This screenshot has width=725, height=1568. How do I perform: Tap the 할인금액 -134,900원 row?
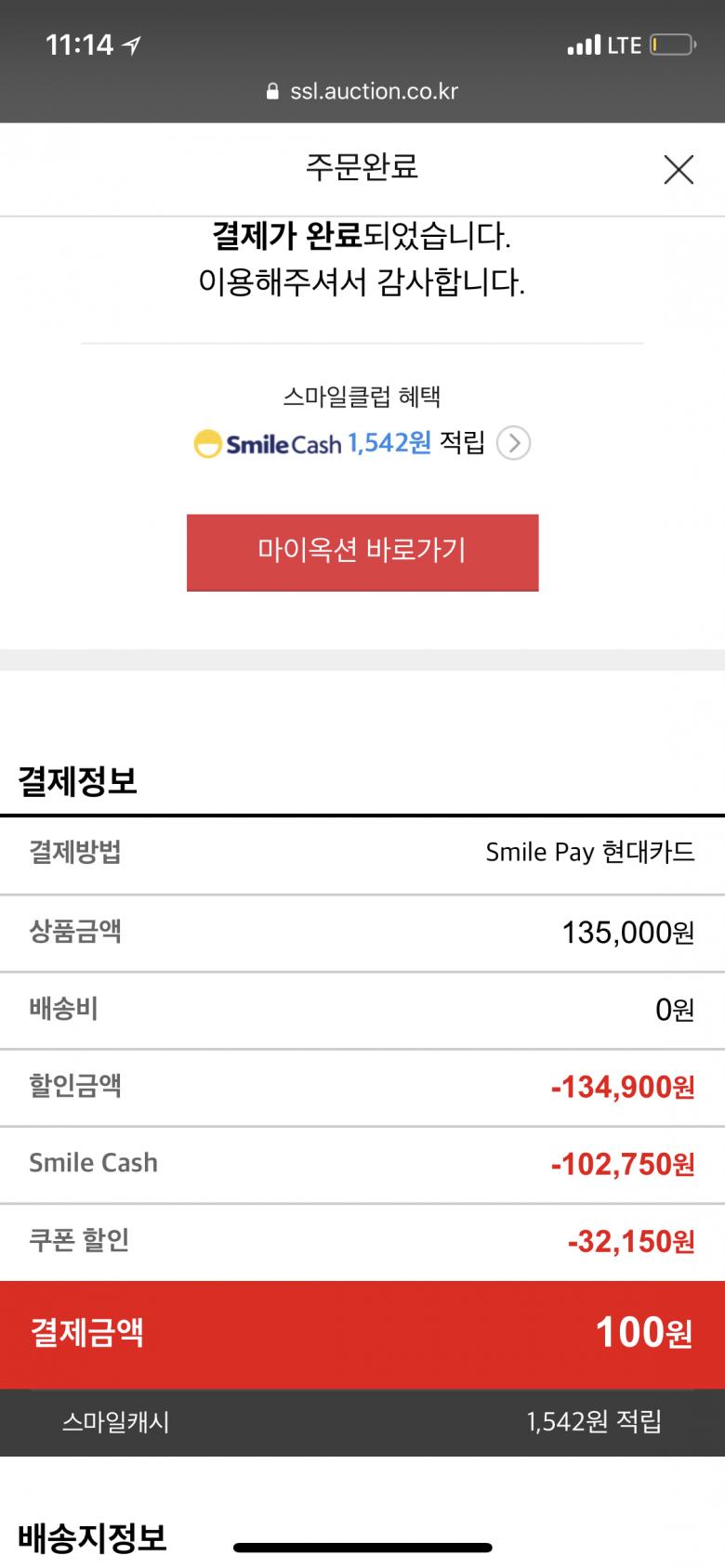click(x=362, y=1086)
